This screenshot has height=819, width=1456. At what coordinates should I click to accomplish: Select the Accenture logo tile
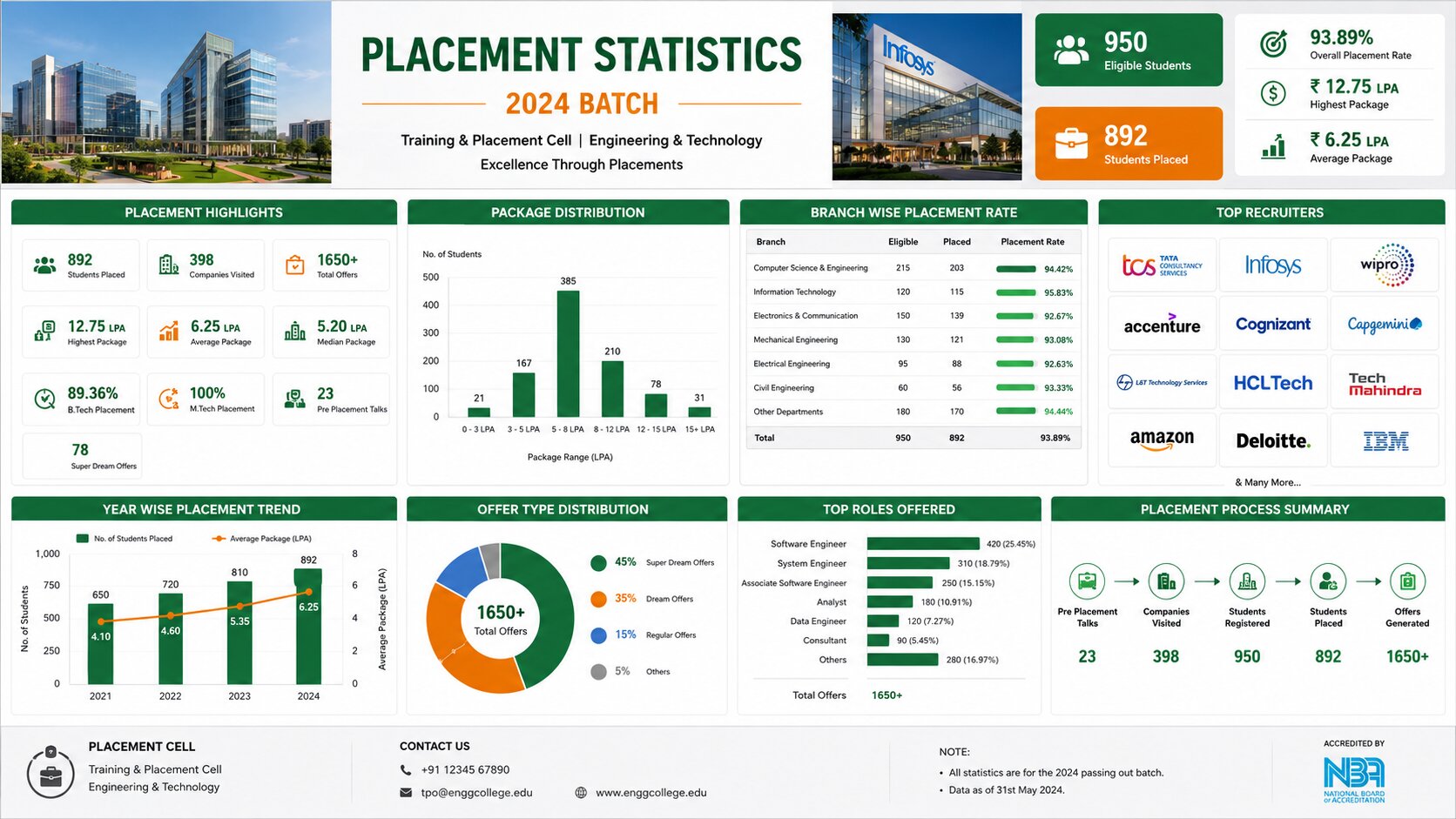tap(1162, 324)
